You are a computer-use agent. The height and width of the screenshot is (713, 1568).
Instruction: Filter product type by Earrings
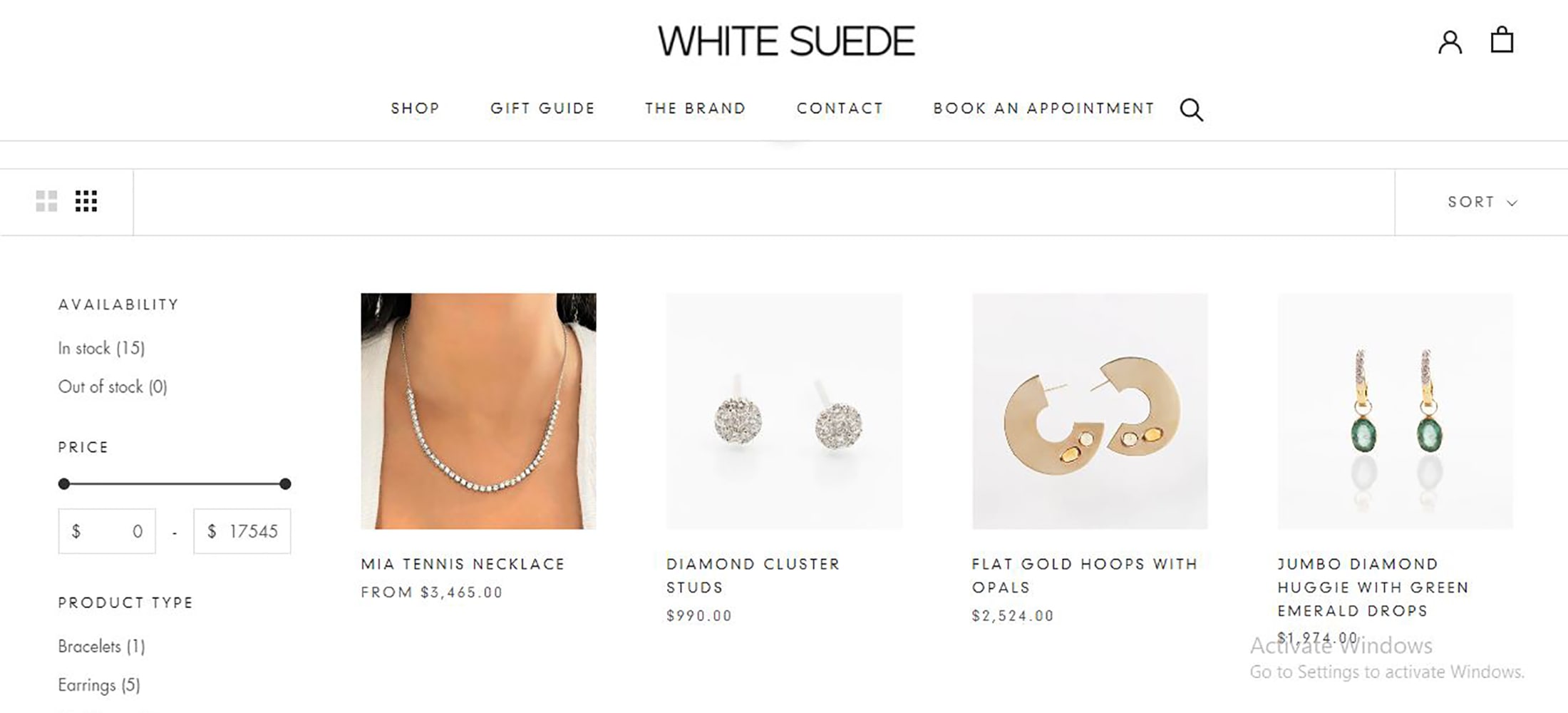click(x=99, y=684)
